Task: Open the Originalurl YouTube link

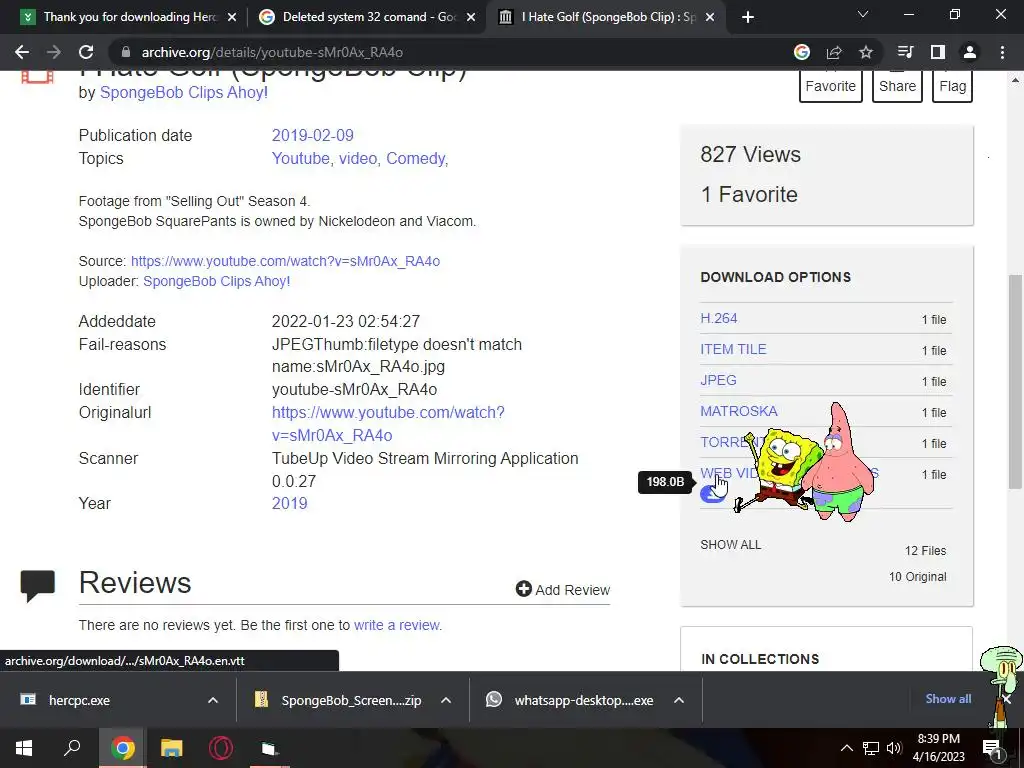Action: [388, 424]
